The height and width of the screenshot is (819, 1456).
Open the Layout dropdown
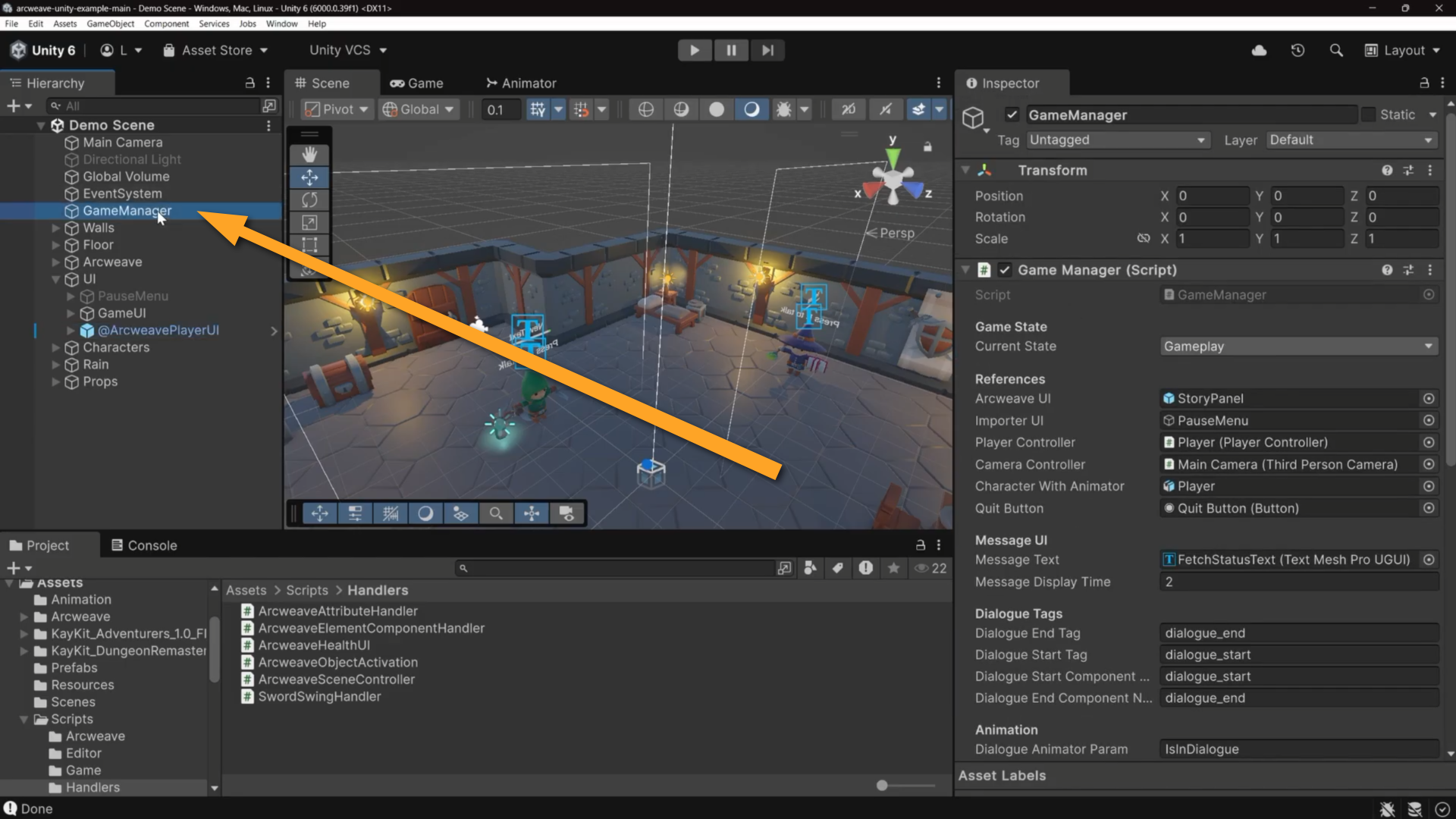[x=1402, y=50]
